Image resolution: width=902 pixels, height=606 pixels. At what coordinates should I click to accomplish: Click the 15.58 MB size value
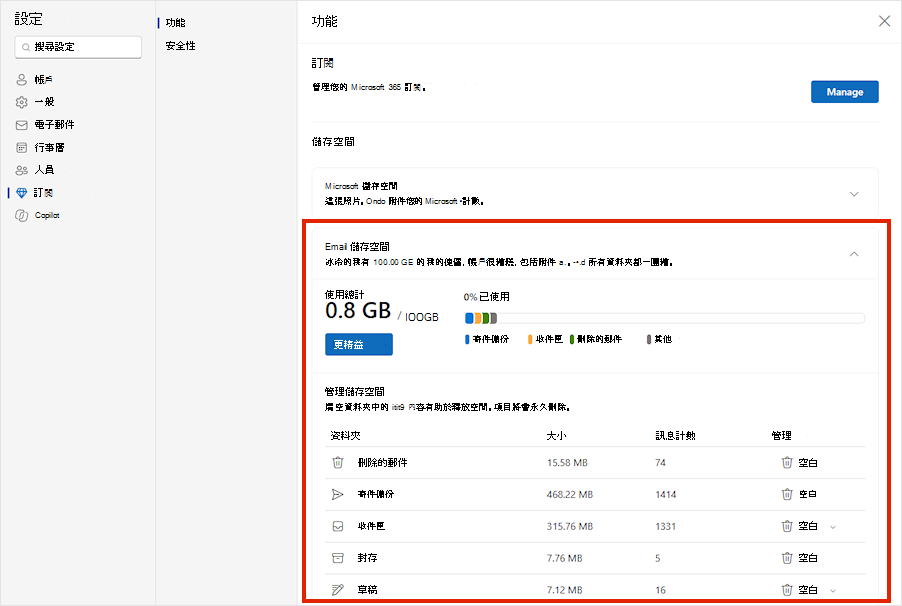(x=567, y=463)
